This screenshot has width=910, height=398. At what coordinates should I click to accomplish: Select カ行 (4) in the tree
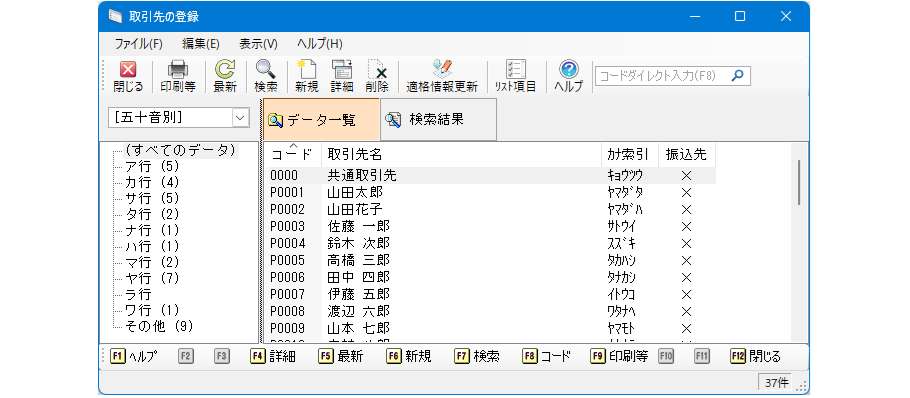pyautogui.click(x=152, y=182)
